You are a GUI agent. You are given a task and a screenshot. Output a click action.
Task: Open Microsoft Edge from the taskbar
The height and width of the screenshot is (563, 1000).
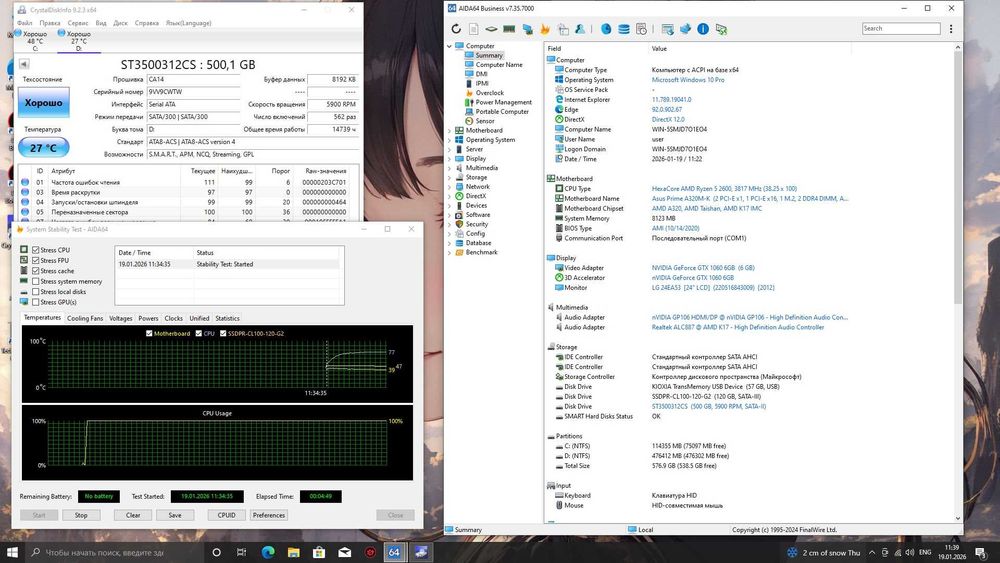[268, 552]
